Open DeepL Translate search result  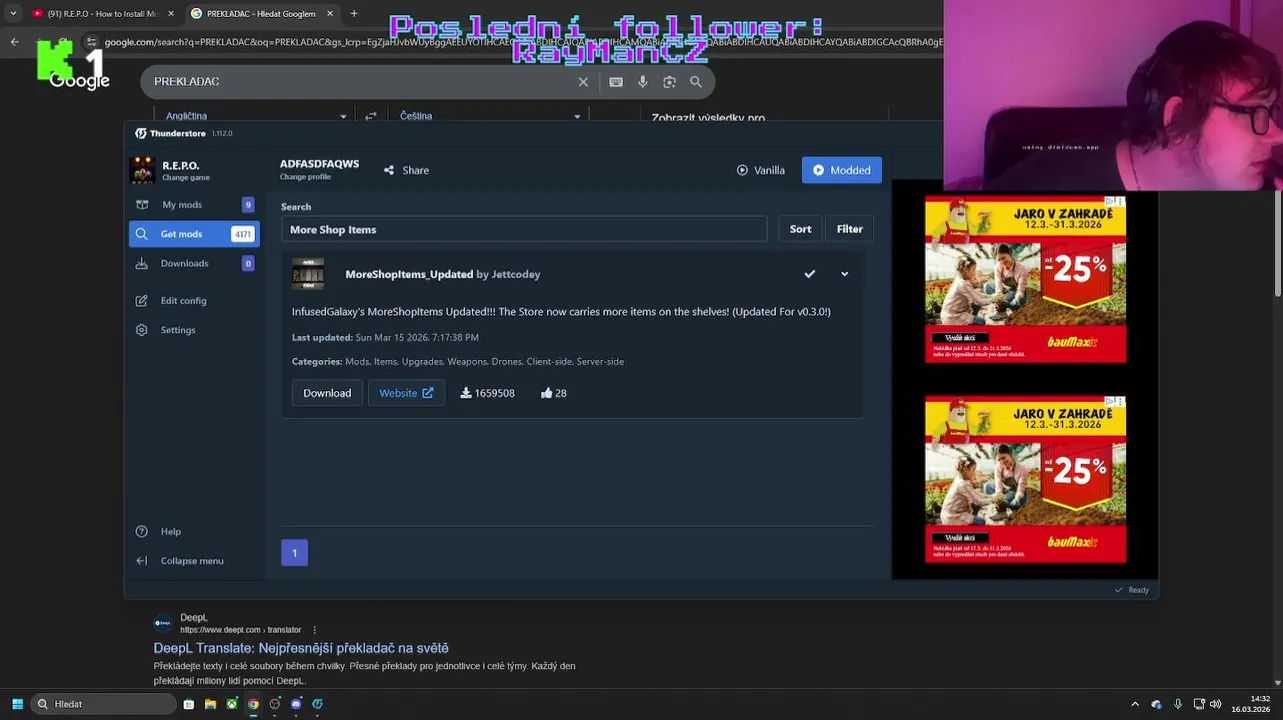click(x=300, y=648)
